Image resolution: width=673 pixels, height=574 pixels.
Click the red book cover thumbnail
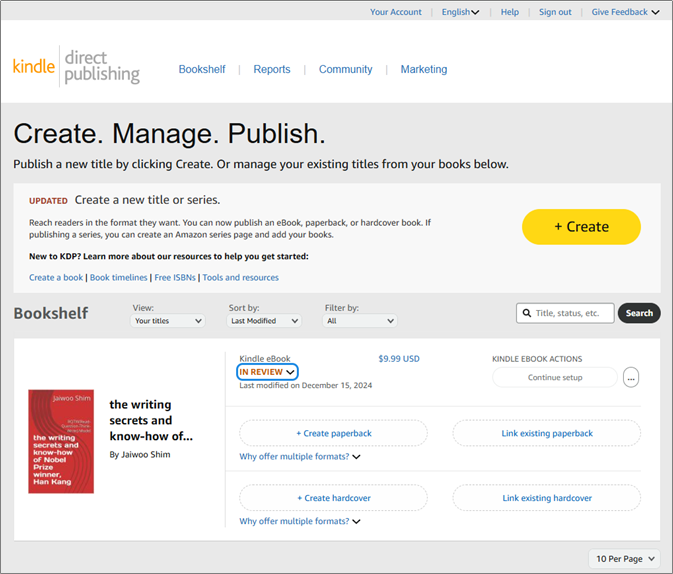61,441
